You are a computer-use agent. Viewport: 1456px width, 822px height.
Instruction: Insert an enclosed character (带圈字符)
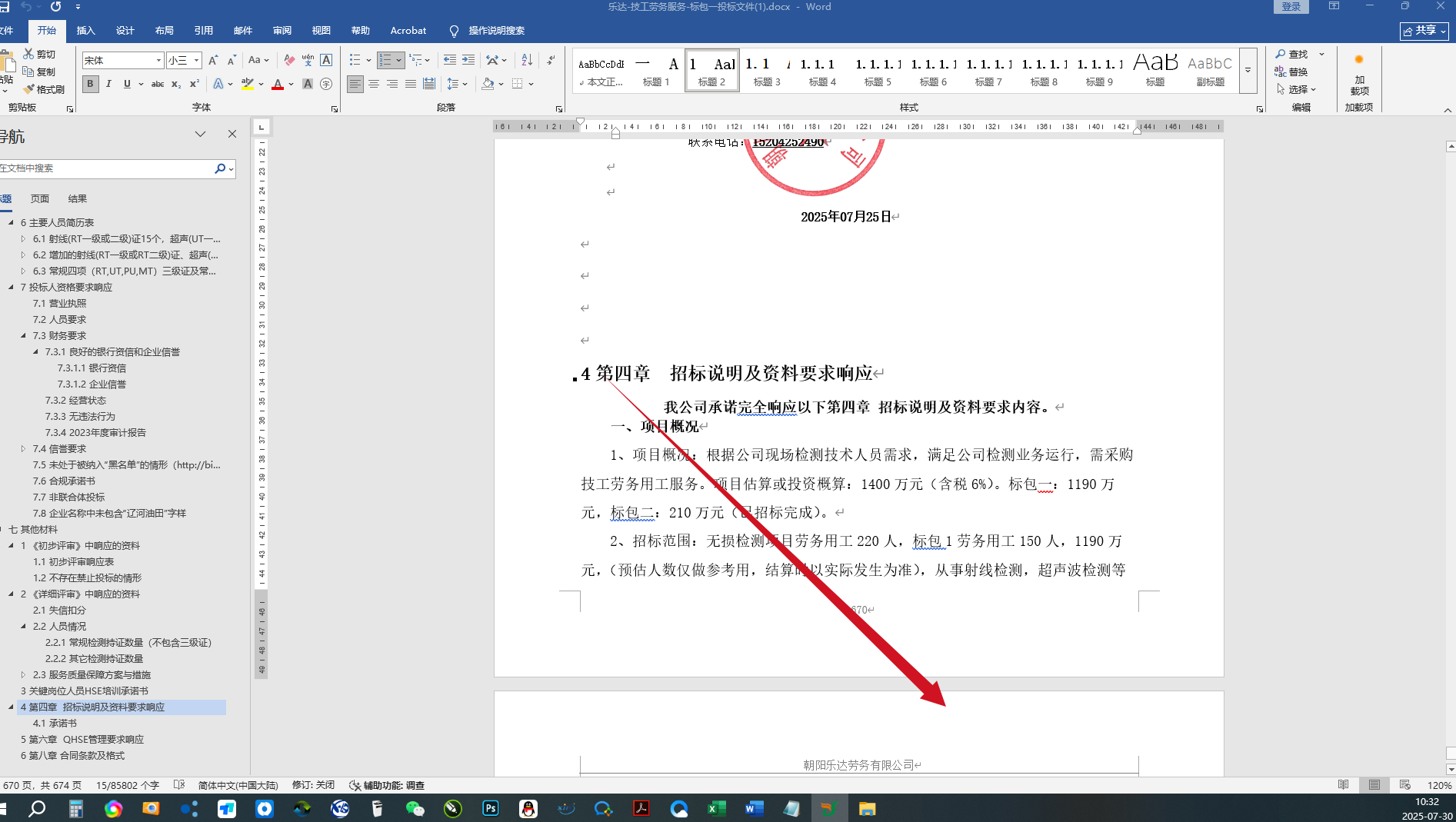(x=326, y=84)
